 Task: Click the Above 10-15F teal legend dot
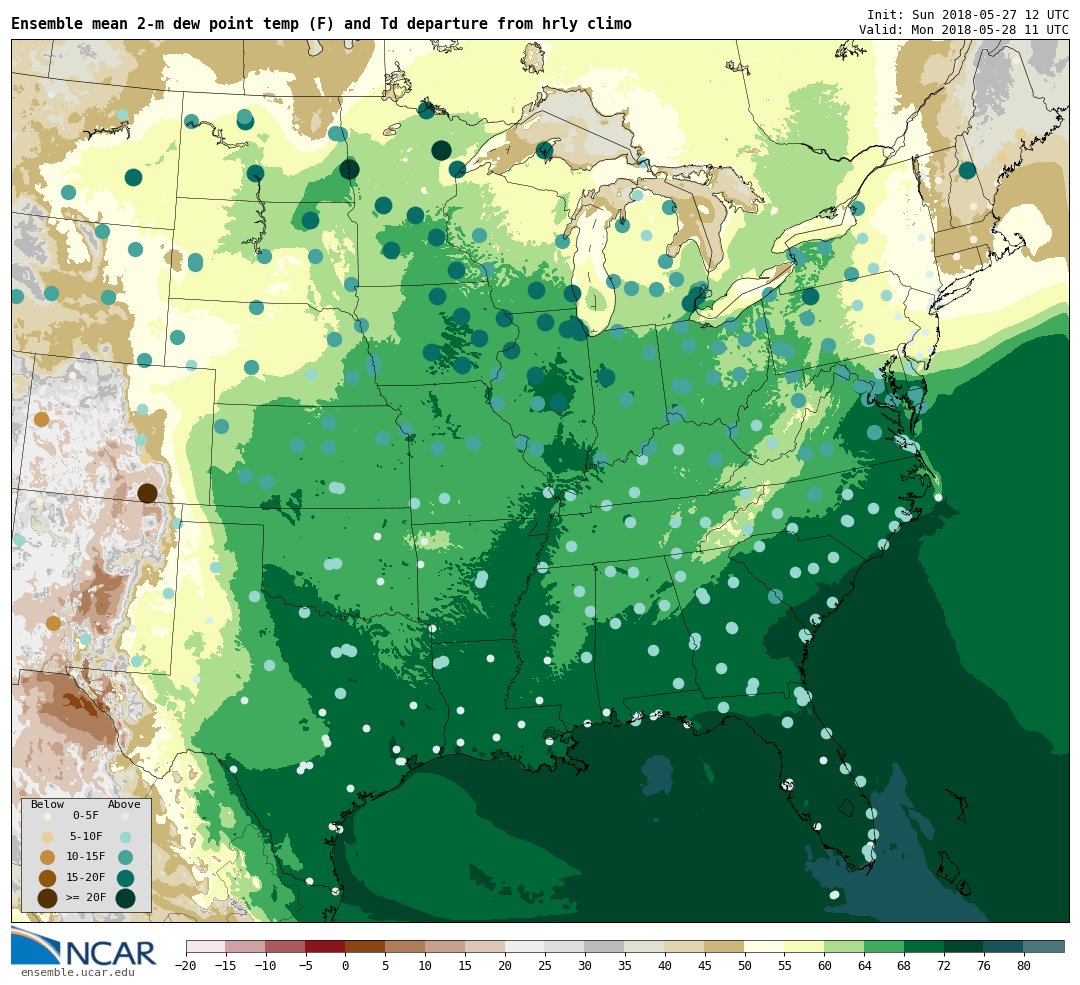coord(125,858)
